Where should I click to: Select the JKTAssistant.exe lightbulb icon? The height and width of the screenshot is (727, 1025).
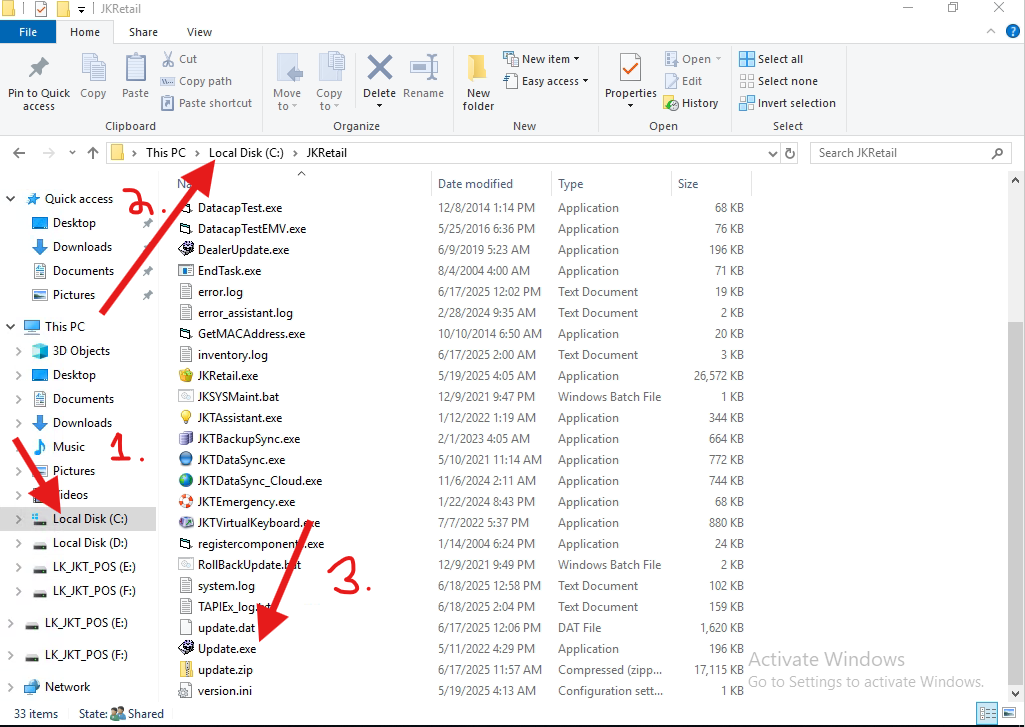click(x=186, y=418)
